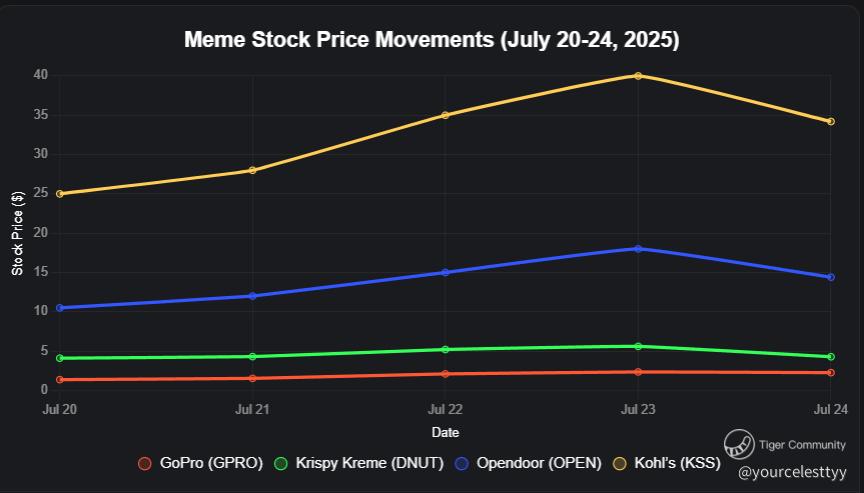The height and width of the screenshot is (493, 864).
Task: Click Kohl's data point on Jul 22
Action: 445,115
